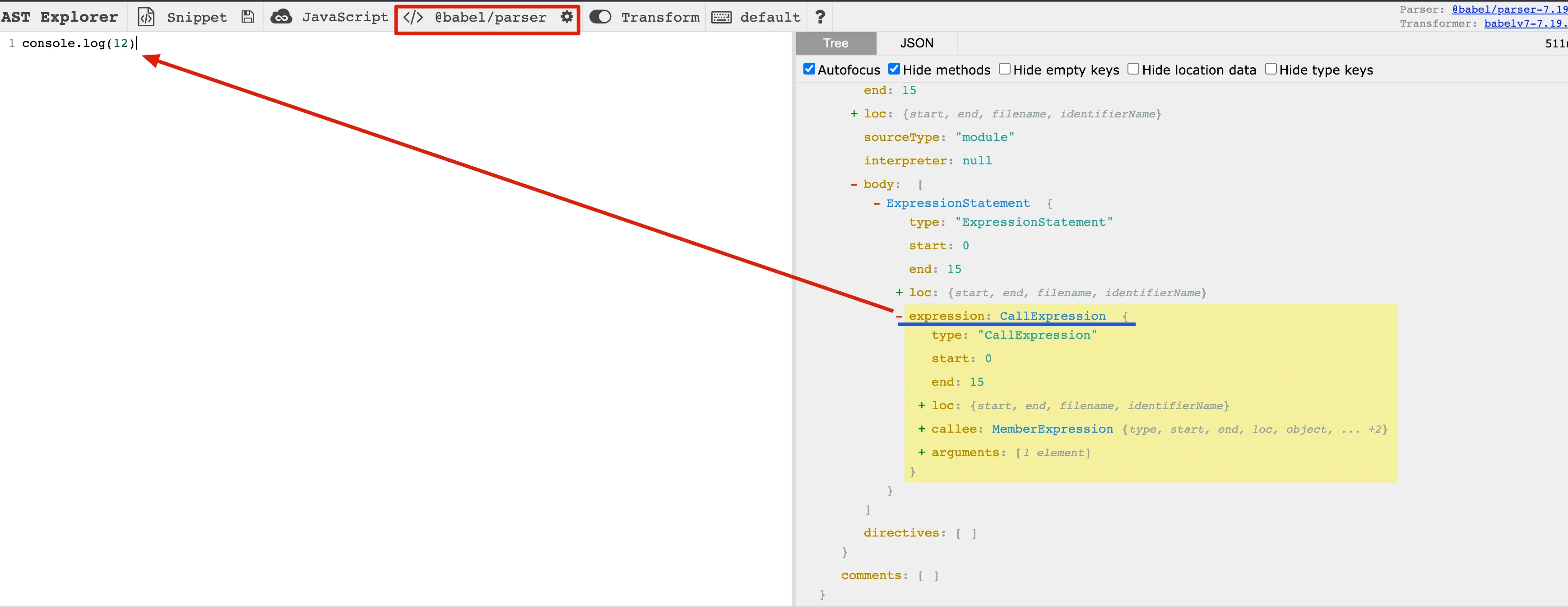Click the "CallExpression" type value

[x=1037, y=335]
